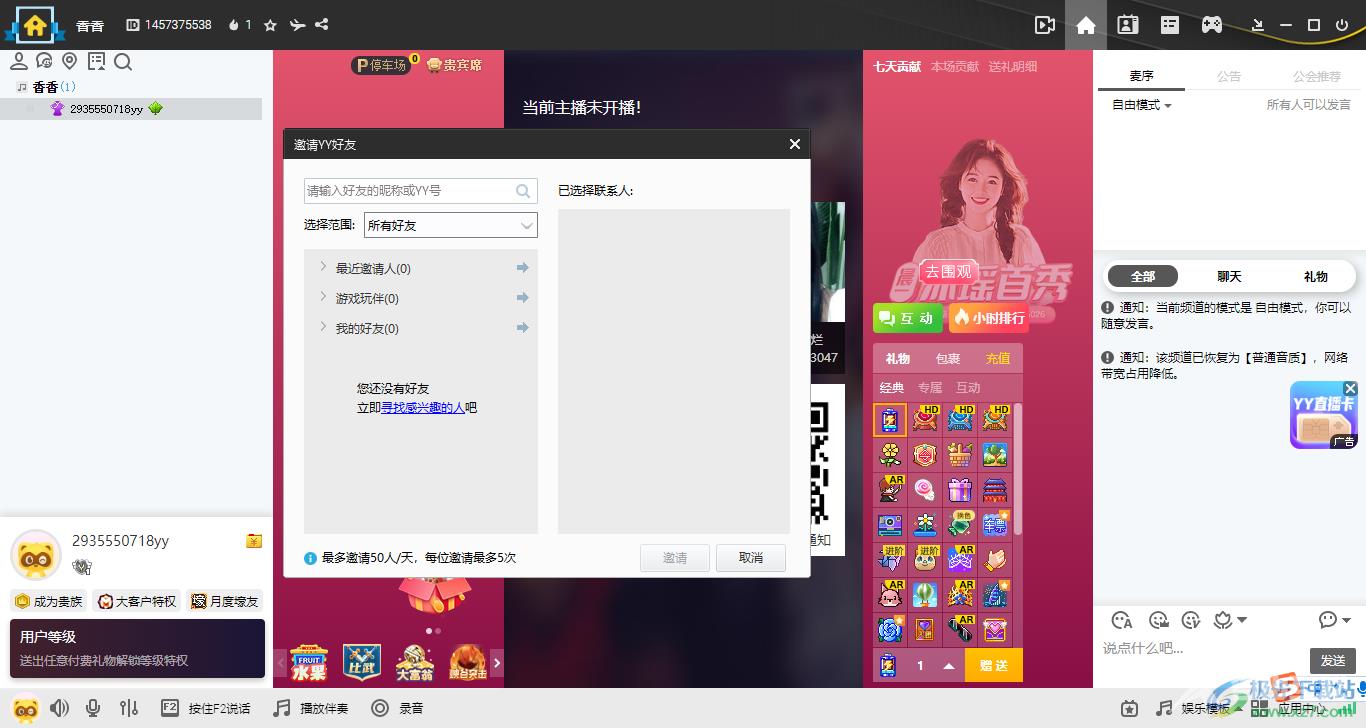The image size is (1366, 728).
Task: Open the game controller icon
Action: pyautogui.click(x=1211, y=25)
